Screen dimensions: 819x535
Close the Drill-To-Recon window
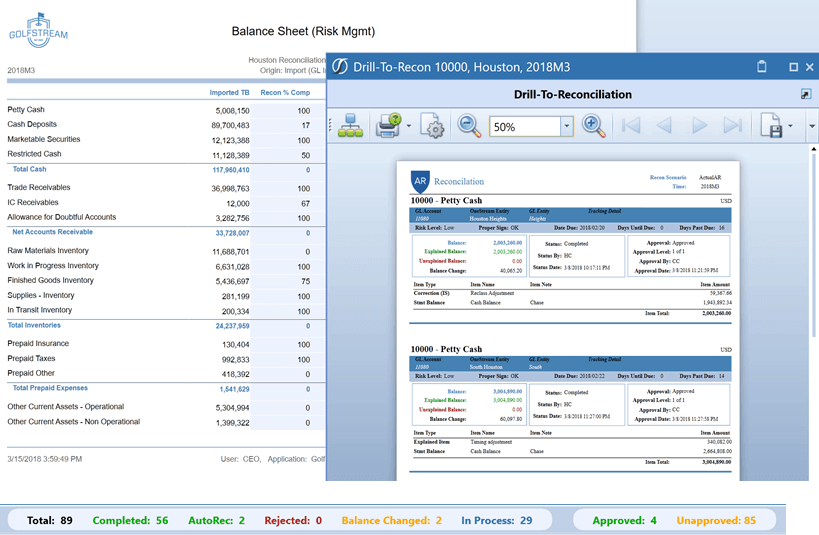pos(810,67)
